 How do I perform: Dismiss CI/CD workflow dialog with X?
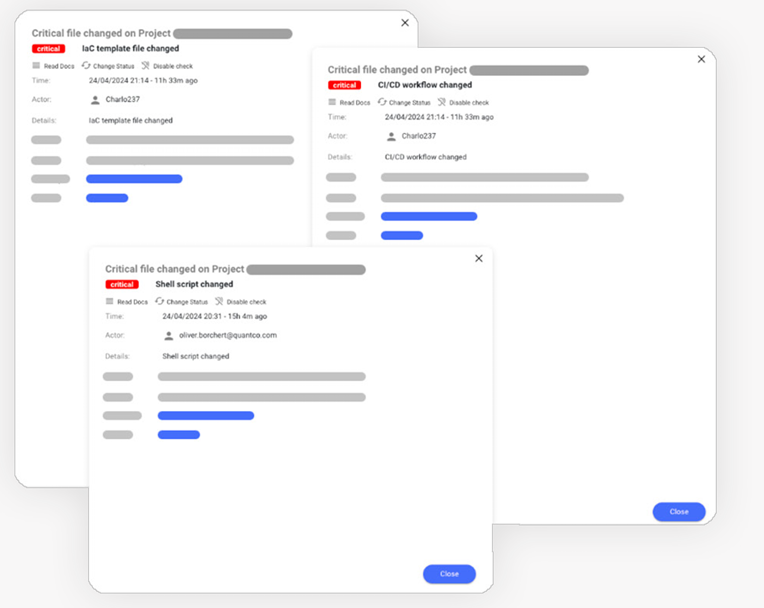pyautogui.click(x=701, y=59)
